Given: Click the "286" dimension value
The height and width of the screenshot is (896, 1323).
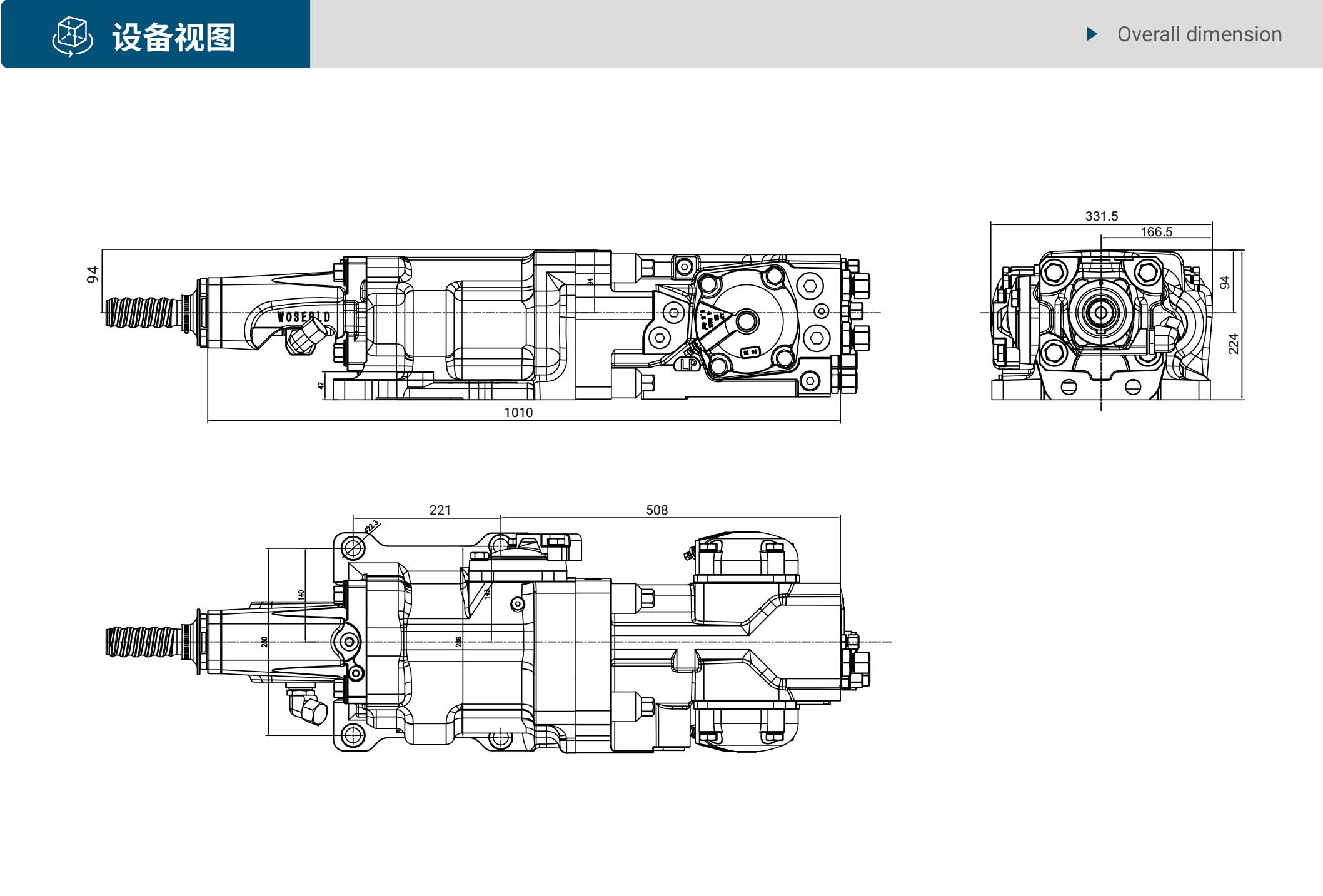Looking at the screenshot, I should [x=458, y=642].
